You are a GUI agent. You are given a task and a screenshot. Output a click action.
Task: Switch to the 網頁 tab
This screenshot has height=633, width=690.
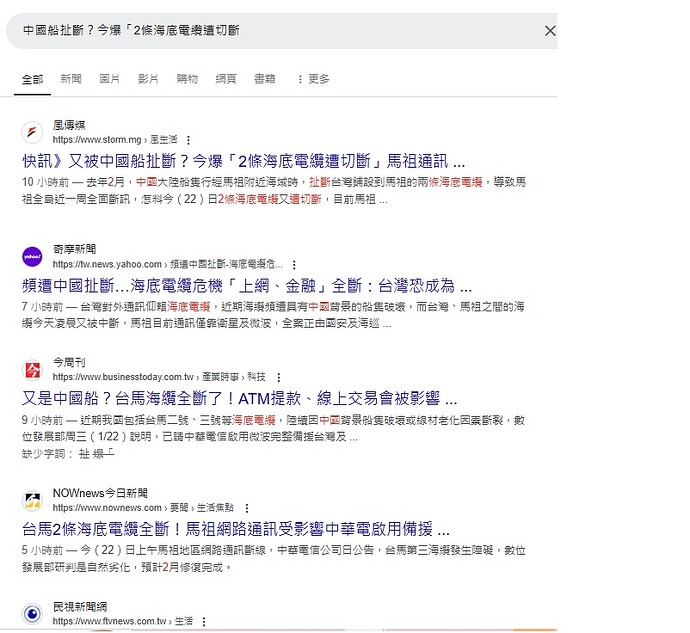pyautogui.click(x=226, y=79)
